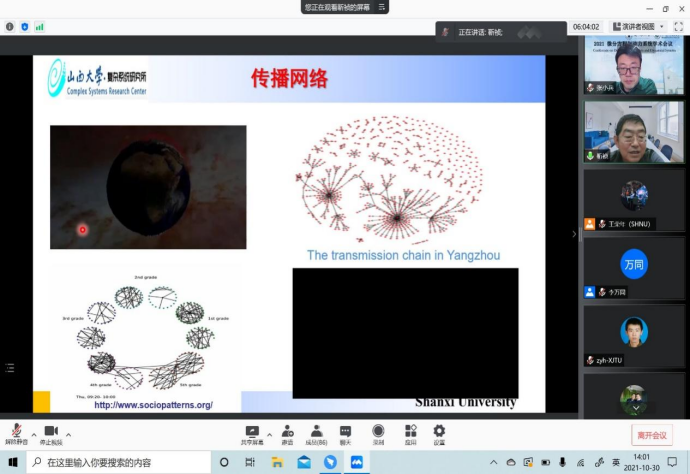Open the invite participants icon

287,432
